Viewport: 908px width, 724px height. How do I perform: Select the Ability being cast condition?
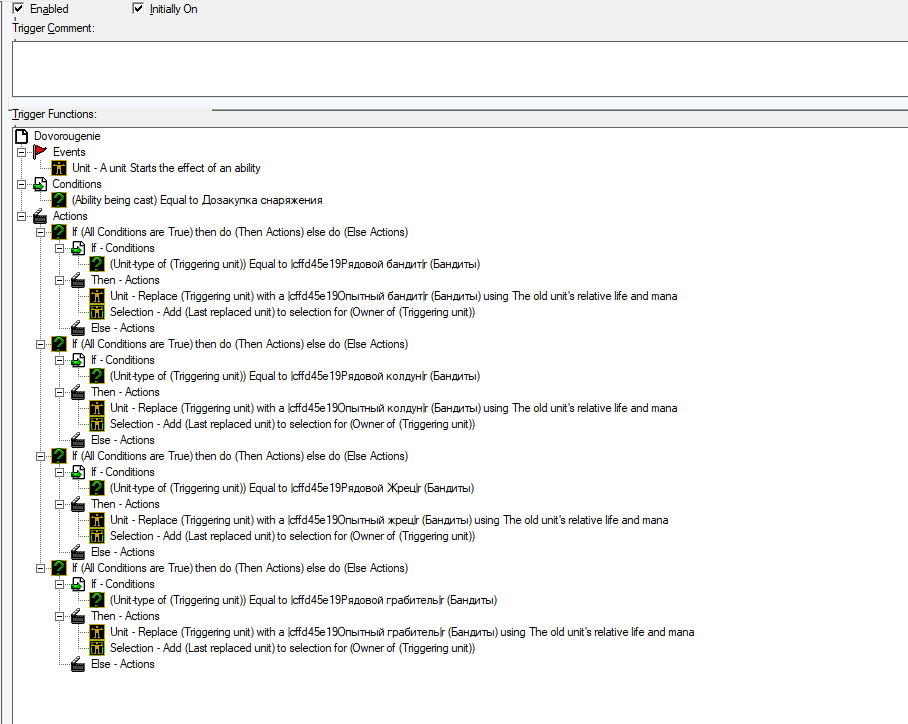pyautogui.click(x=197, y=200)
